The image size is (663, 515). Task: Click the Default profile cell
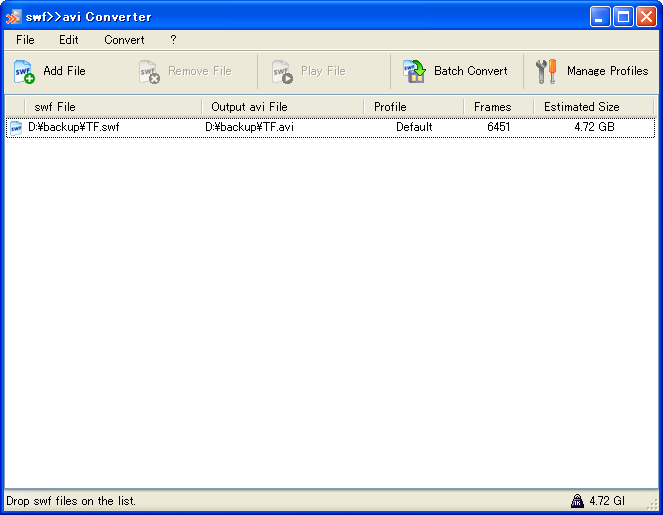[x=414, y=127]
